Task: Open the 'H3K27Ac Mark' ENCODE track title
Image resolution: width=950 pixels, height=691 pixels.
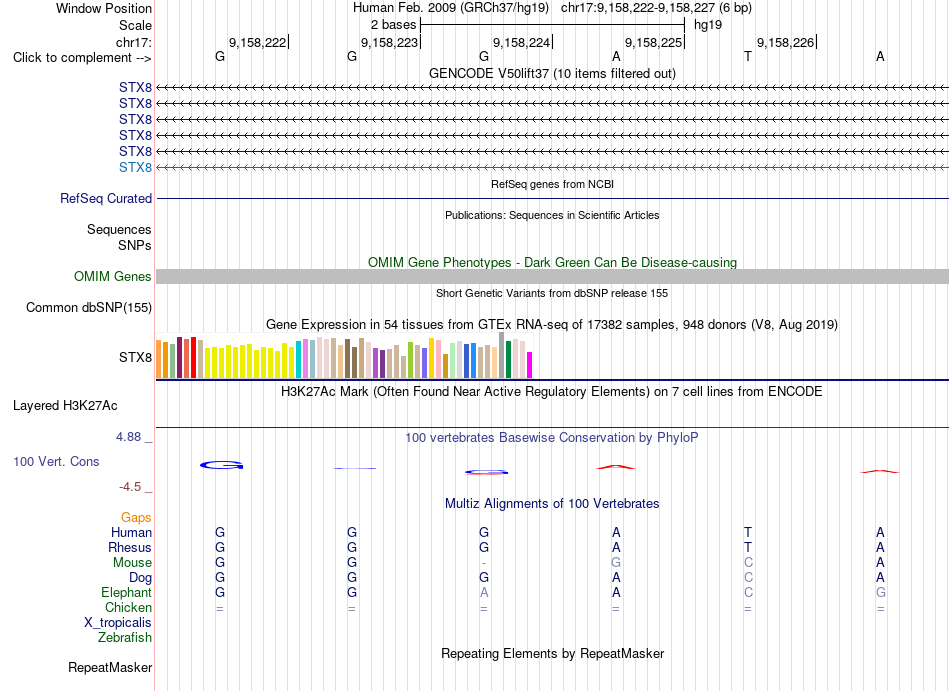Action: 552,391
